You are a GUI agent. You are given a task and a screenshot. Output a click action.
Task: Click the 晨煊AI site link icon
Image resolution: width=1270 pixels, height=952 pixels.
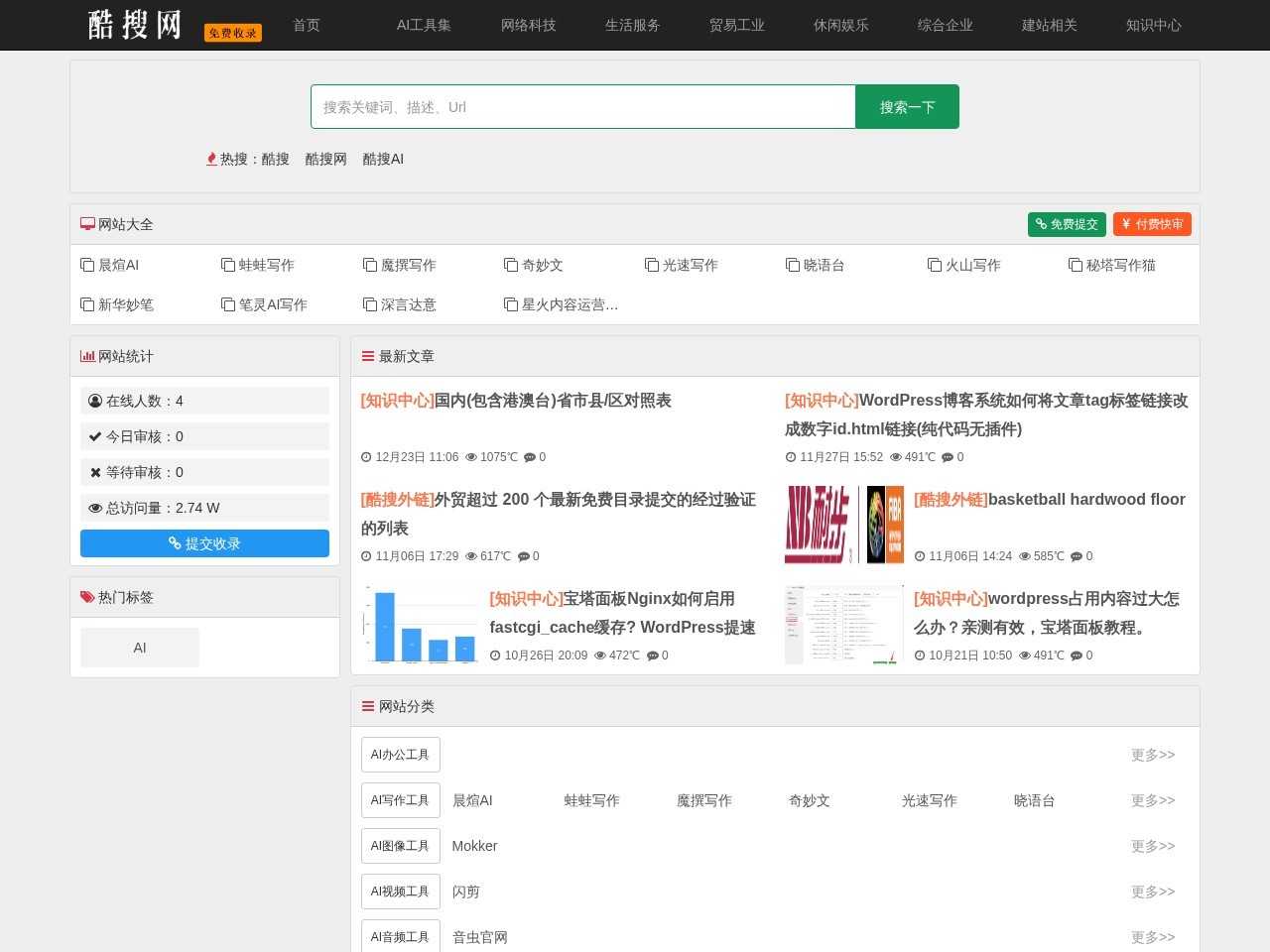(x=87, y=265)
